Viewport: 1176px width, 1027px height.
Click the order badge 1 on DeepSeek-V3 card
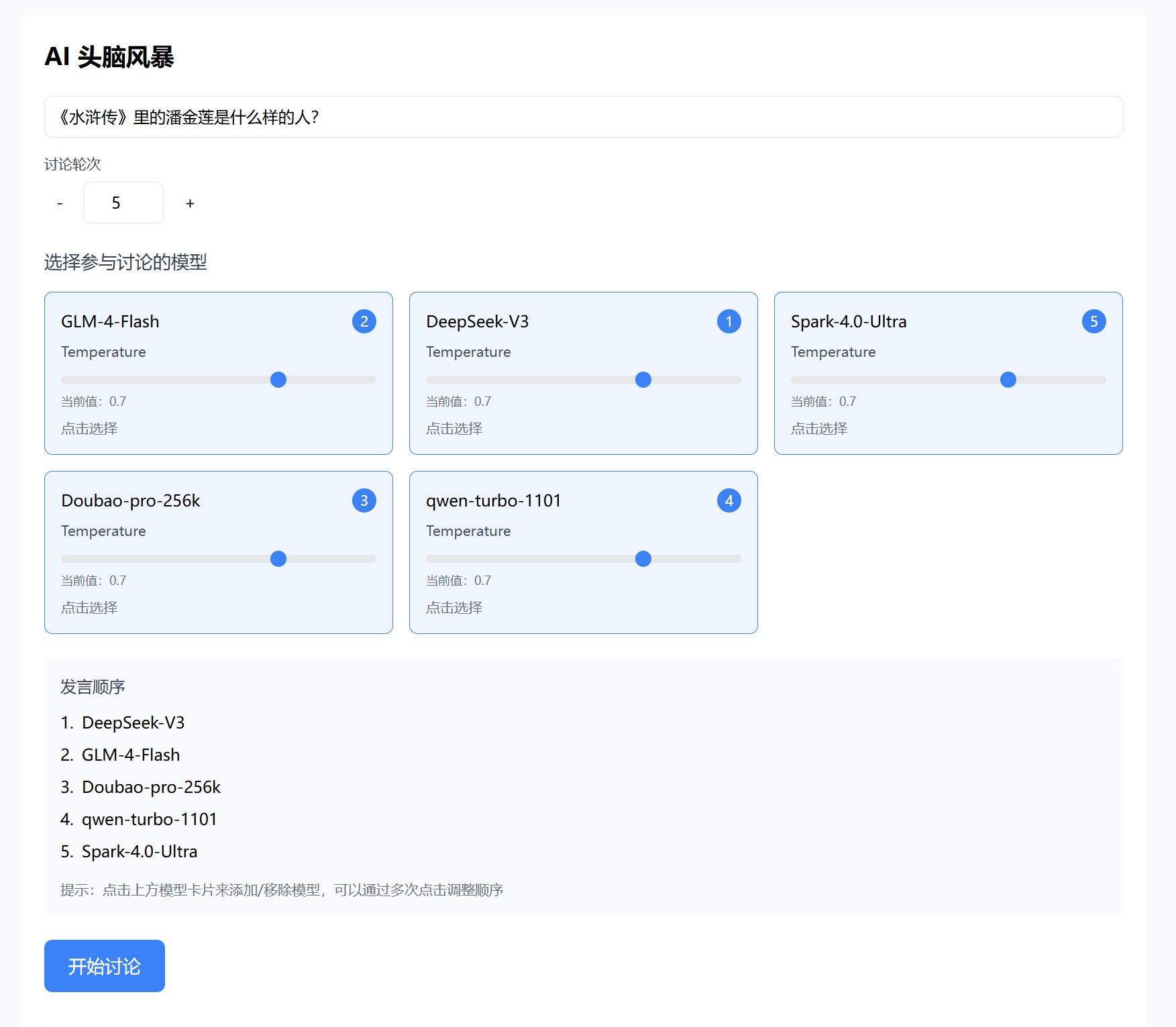click(x=729, y=321)
